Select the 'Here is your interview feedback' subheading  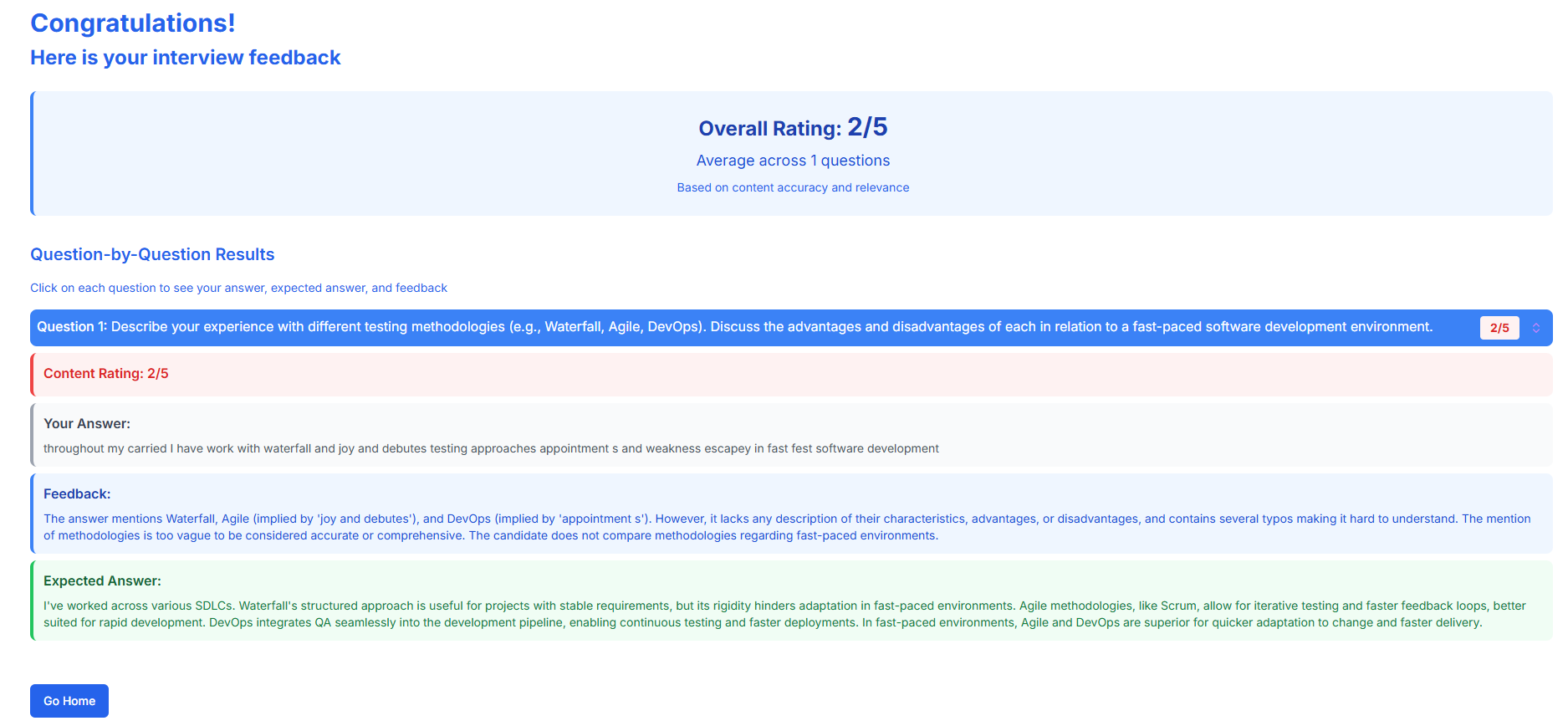[186, 58]
